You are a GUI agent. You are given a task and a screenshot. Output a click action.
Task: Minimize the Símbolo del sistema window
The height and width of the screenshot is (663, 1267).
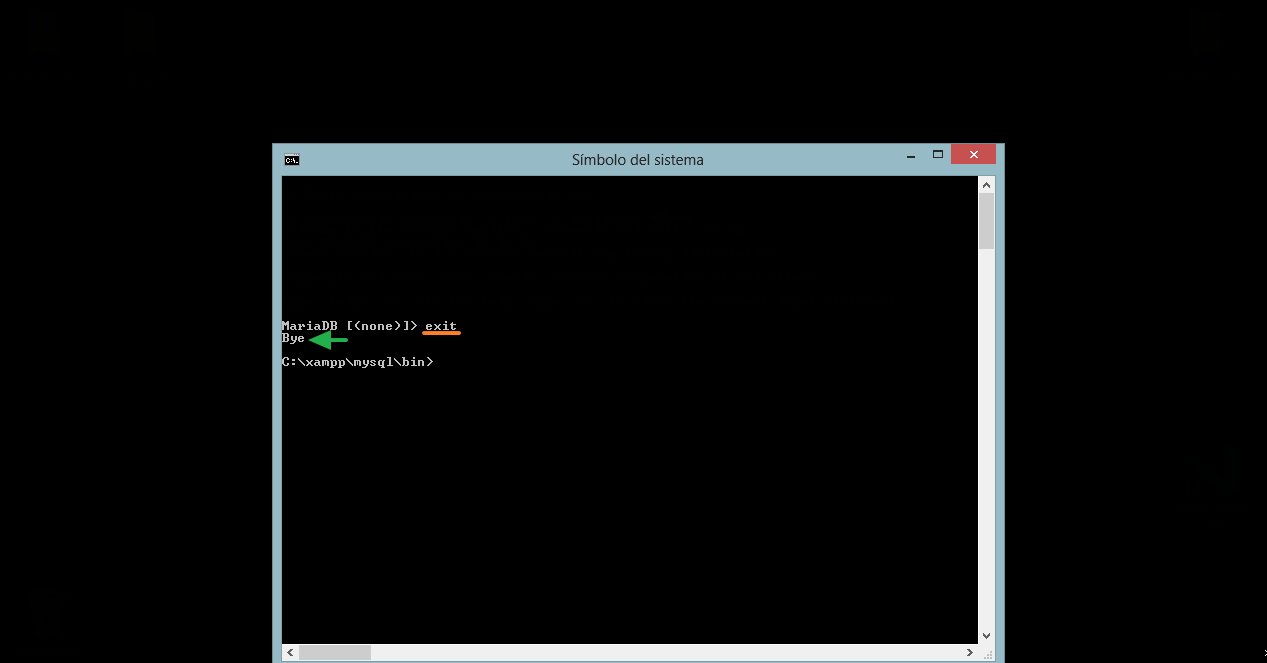(910, 154)
